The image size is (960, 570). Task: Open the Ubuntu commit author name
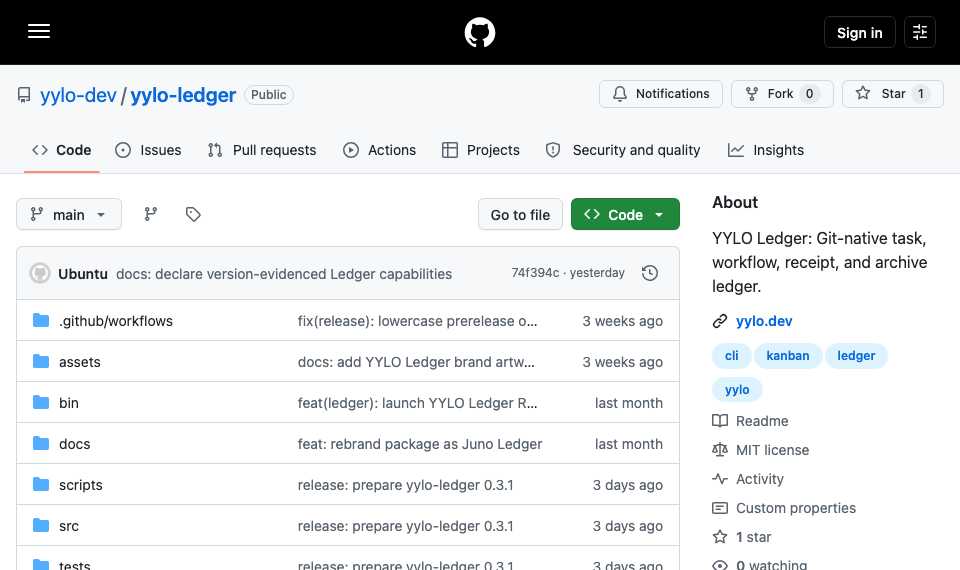tap(83, 274)
